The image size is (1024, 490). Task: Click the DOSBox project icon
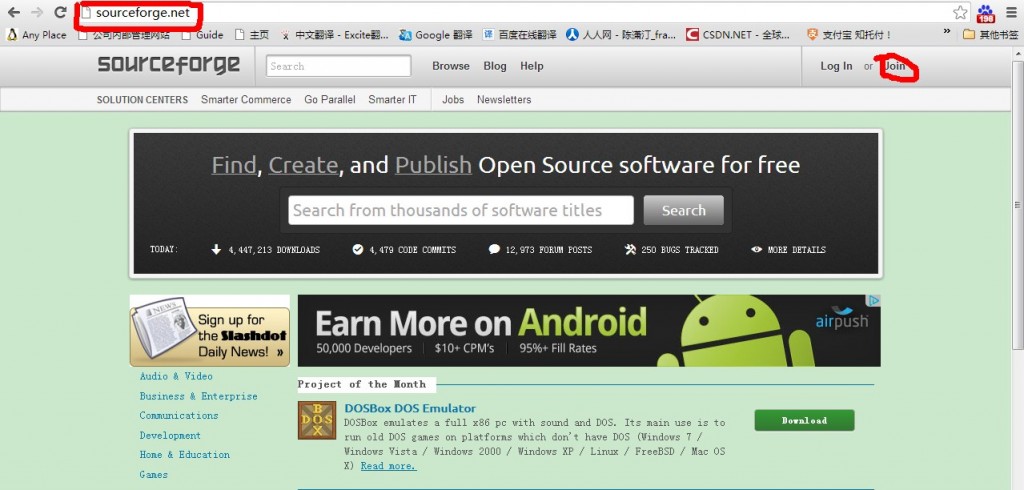pyautogui.click(x=317, y=420)
